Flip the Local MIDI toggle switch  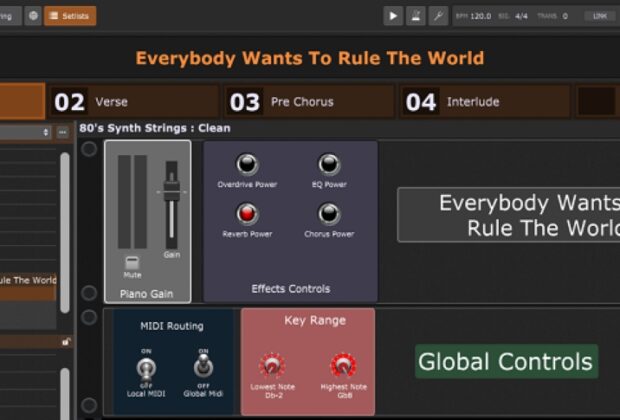[146, 368]
